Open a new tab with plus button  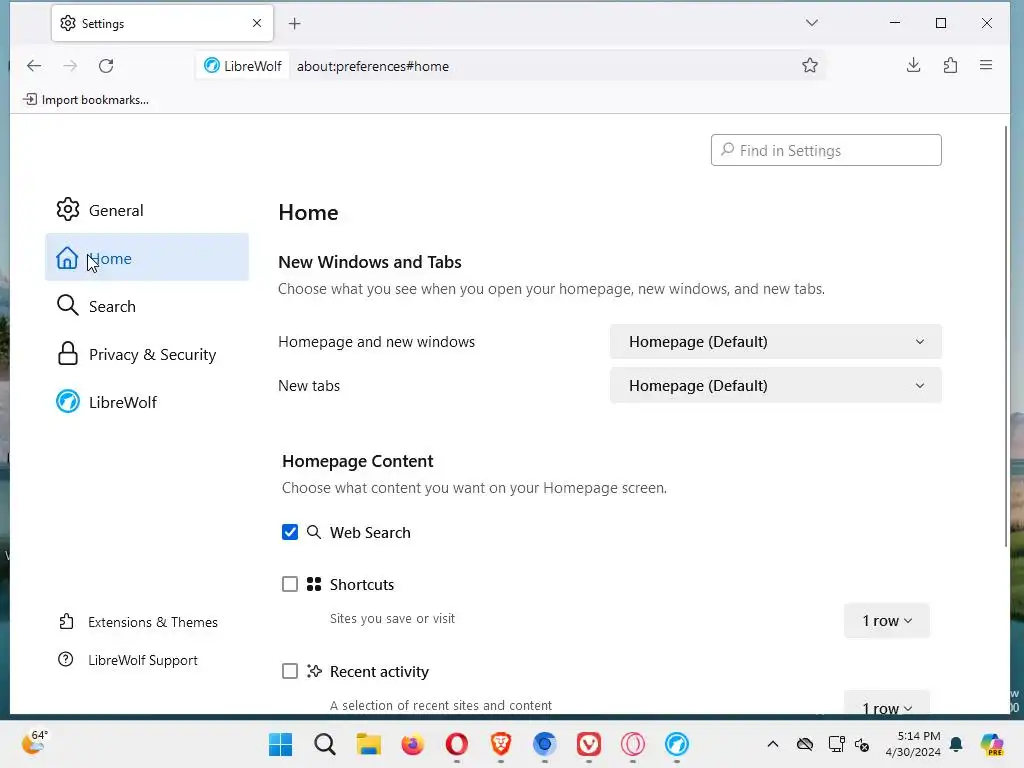(295, 24)
